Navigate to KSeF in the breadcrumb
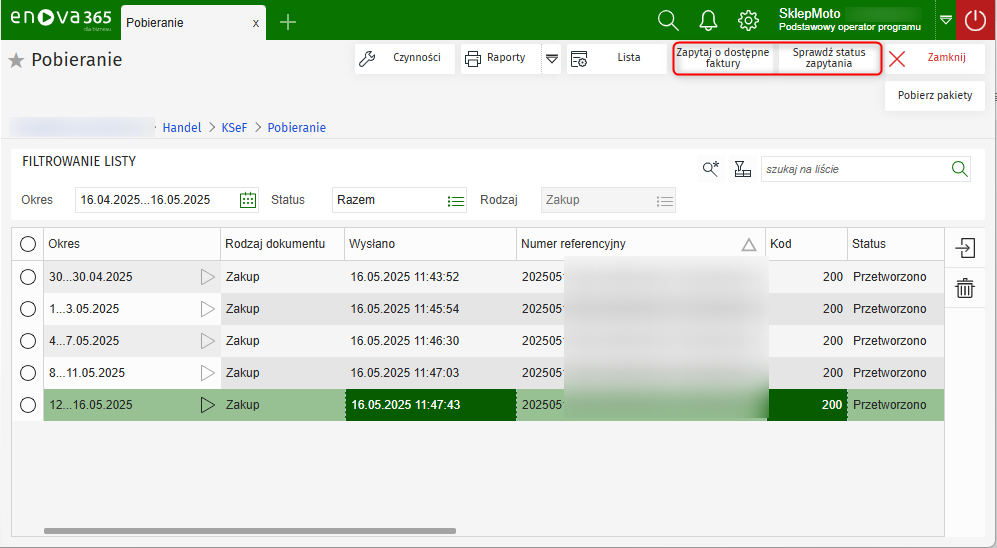This screenshot has height=548, width=997. coord(234,128)
